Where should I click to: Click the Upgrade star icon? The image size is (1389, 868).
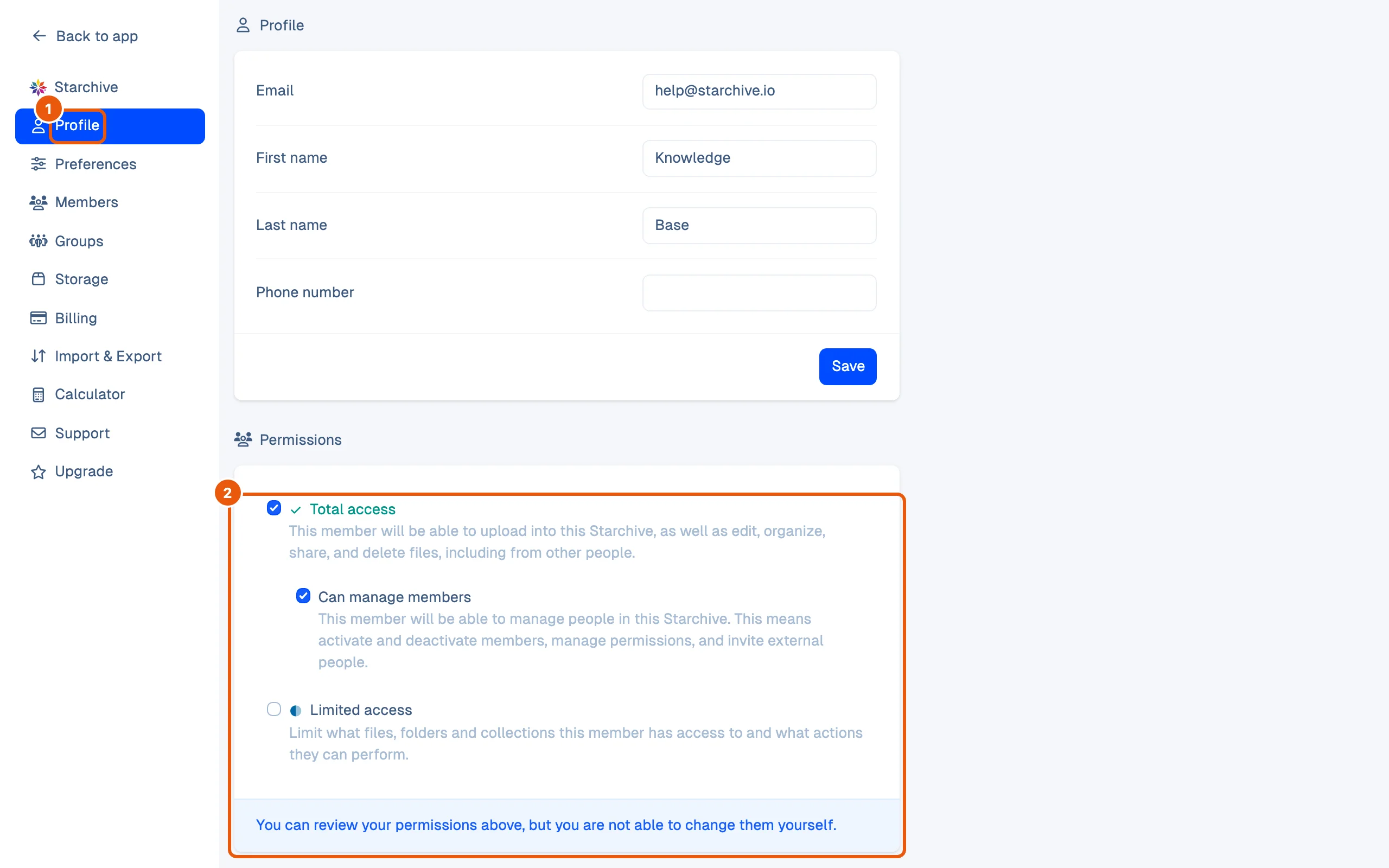point(39,472)
